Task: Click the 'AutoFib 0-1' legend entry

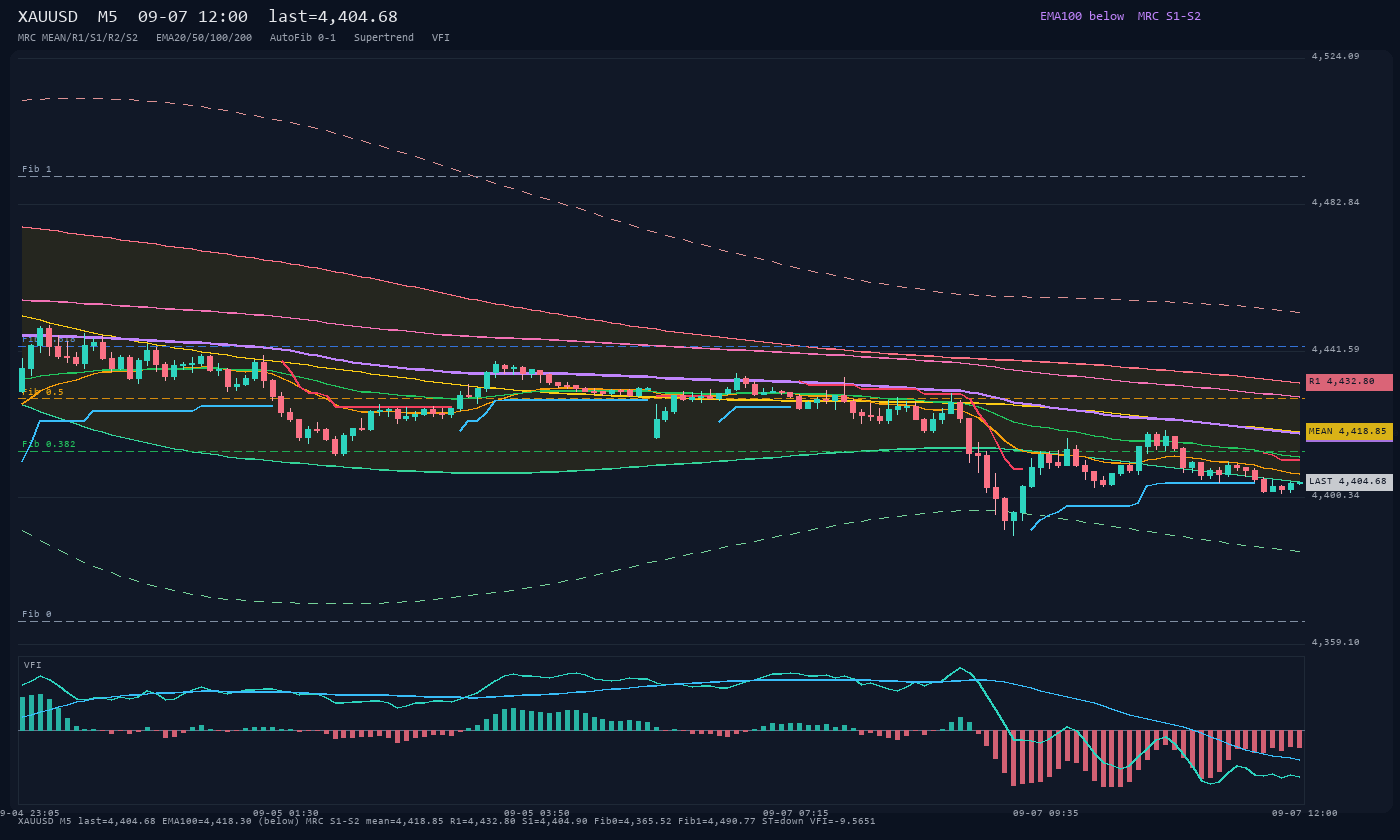Action: pos(303,38)
